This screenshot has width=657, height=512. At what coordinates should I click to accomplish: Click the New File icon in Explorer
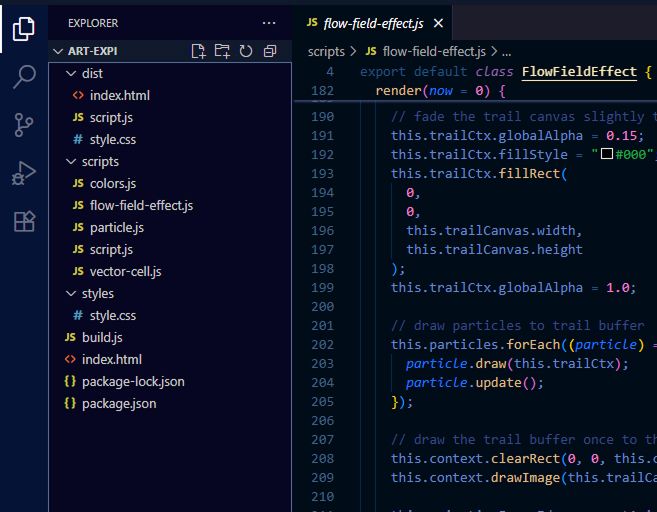(x=198, y=51)
